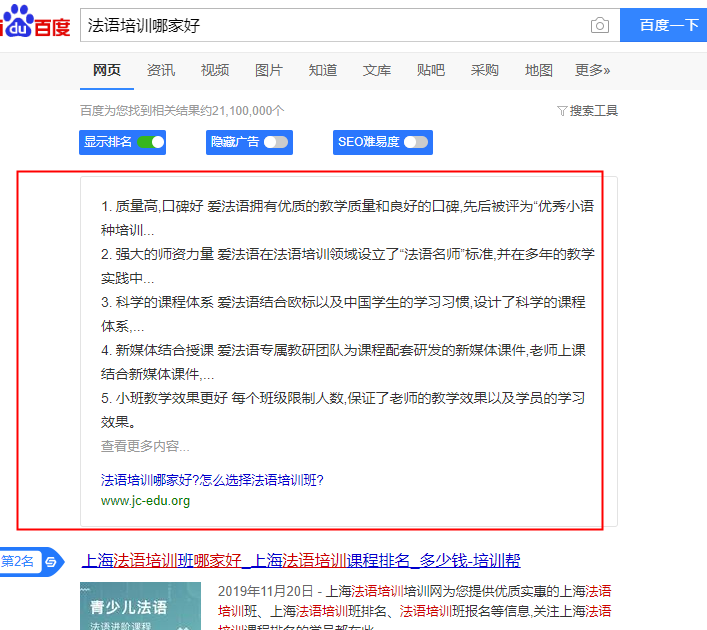Select the 贴吧 tab
This screenshot has height=630, width=707.
tap(431, 70)
